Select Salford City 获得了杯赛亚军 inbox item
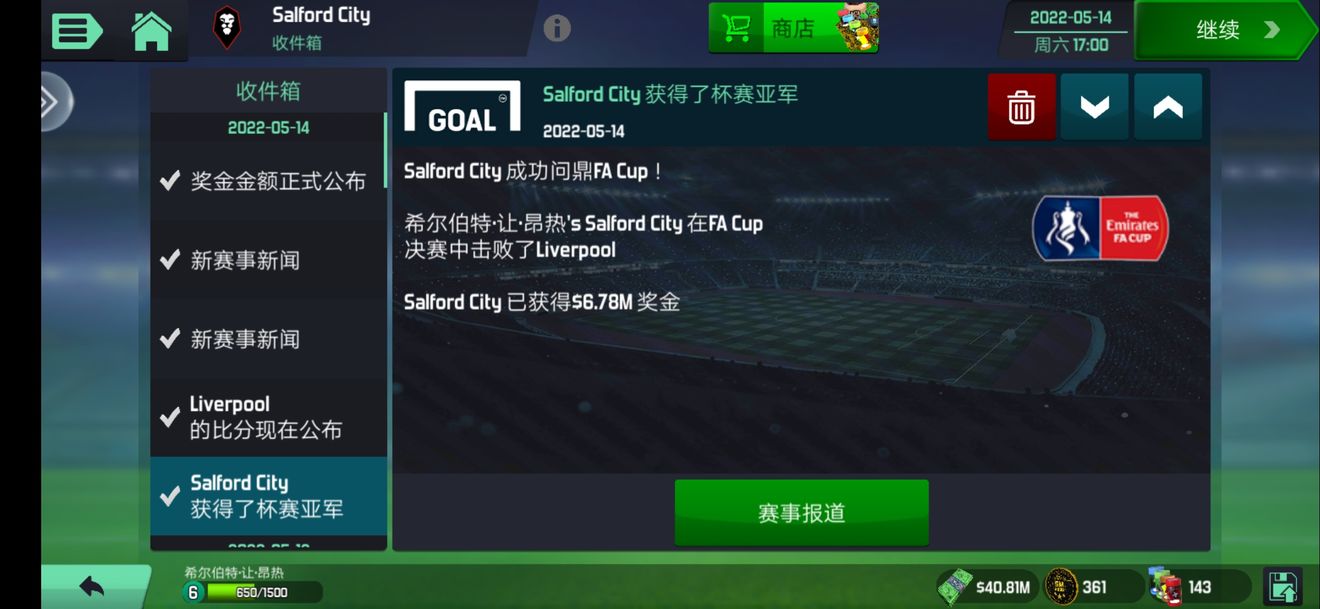 [x=268, y=496]
